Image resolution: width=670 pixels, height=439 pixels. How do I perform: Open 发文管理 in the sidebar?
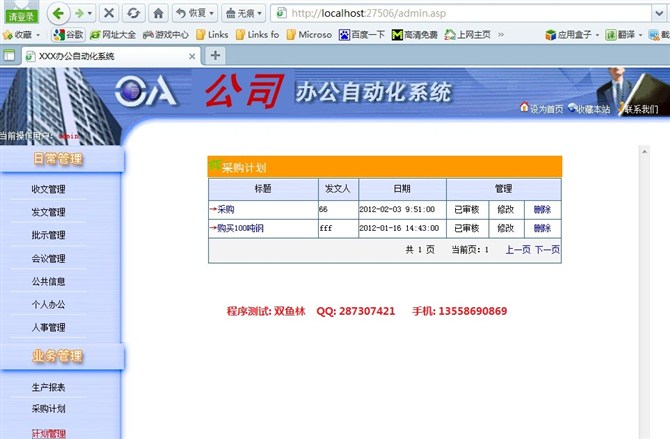48,212
